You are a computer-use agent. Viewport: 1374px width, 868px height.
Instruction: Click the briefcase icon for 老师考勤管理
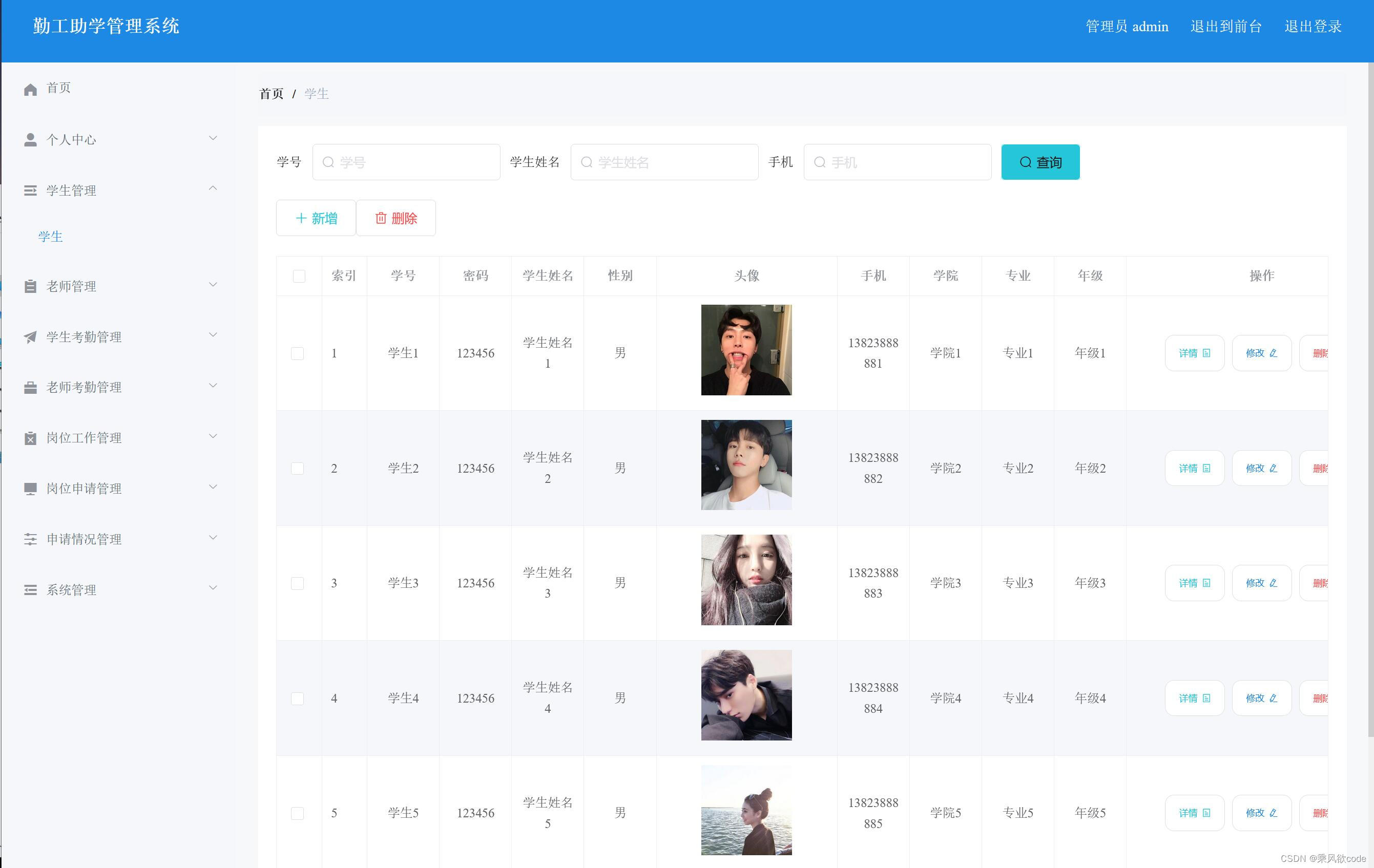click(x=30, y=387)
